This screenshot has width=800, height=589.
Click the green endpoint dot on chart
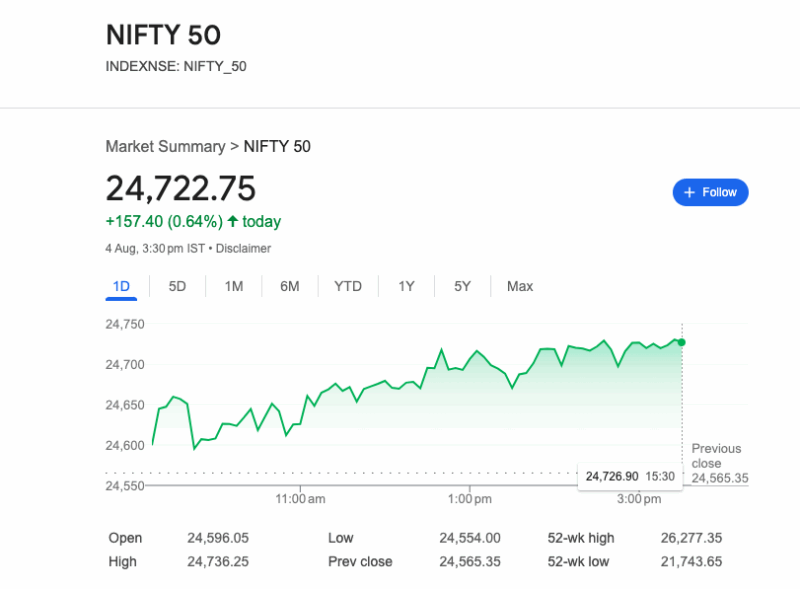click(x=682, y=342)
